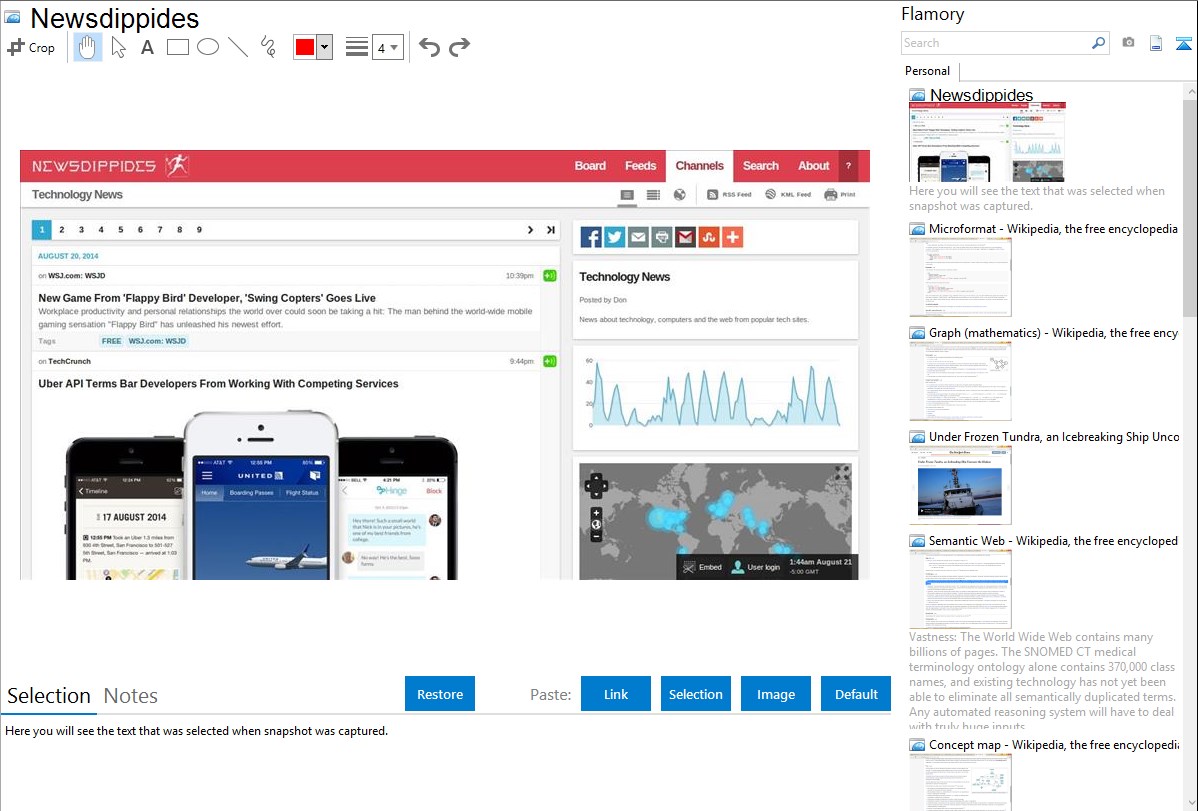Redo the last annotation
Viewport: 1198px width, 811px height.
[x=459, y=47]
